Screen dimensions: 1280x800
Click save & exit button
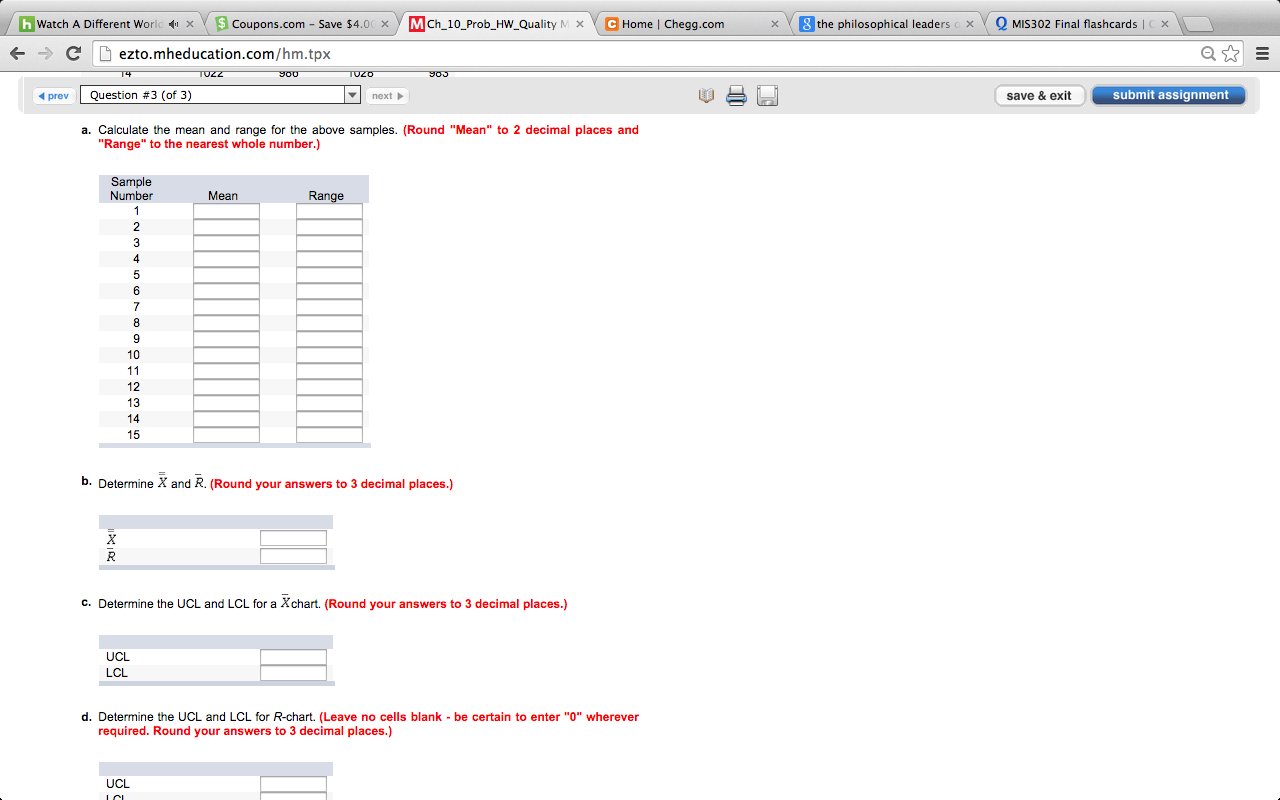click(x=1039, y=96)
